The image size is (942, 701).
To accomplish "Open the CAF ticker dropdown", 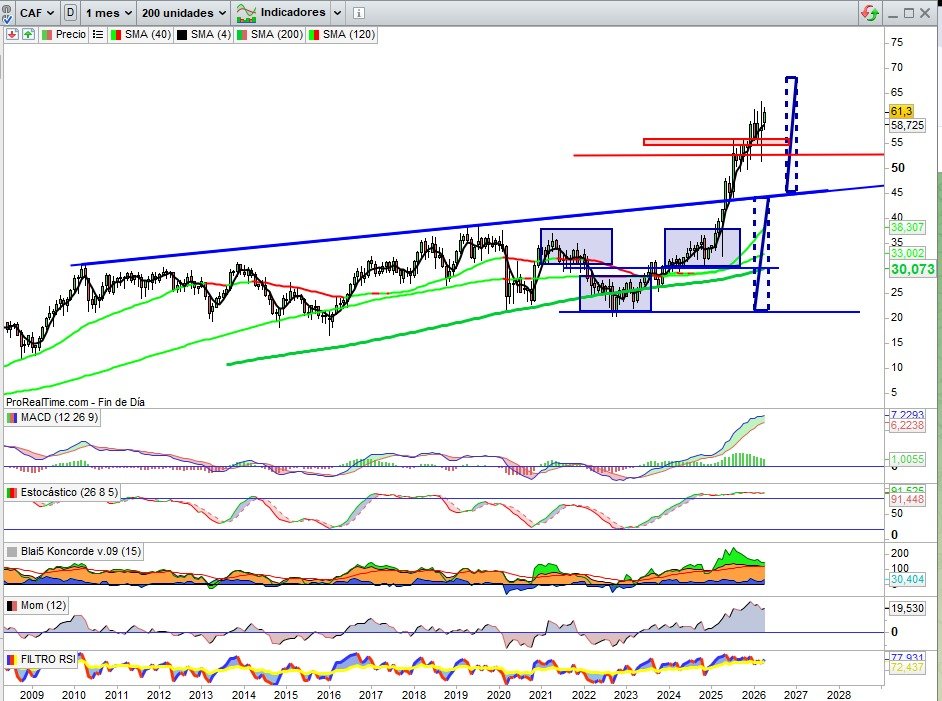I will [36, 13].
